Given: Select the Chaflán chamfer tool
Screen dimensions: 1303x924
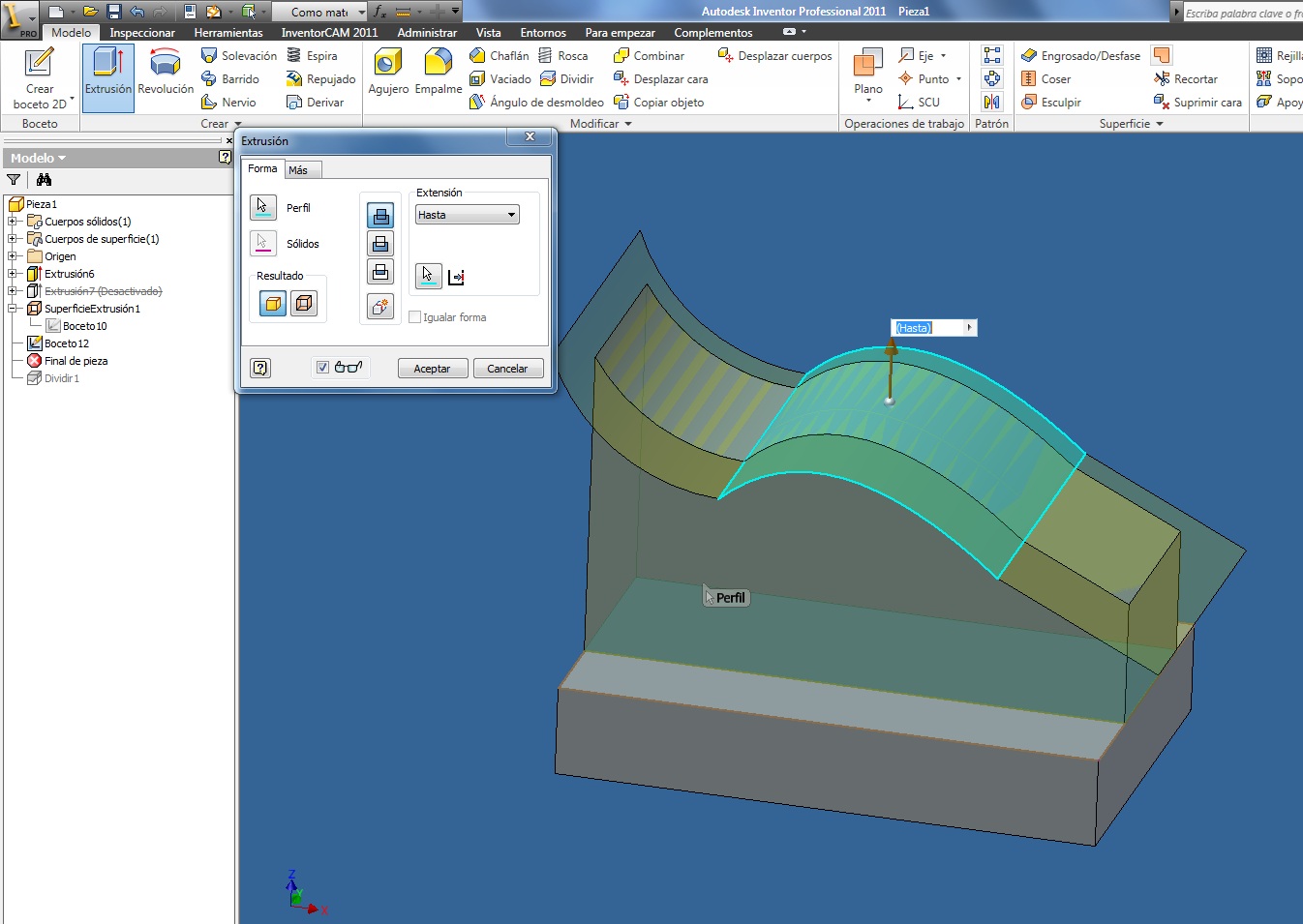Looking at the screenshot, I should [499, 56].
